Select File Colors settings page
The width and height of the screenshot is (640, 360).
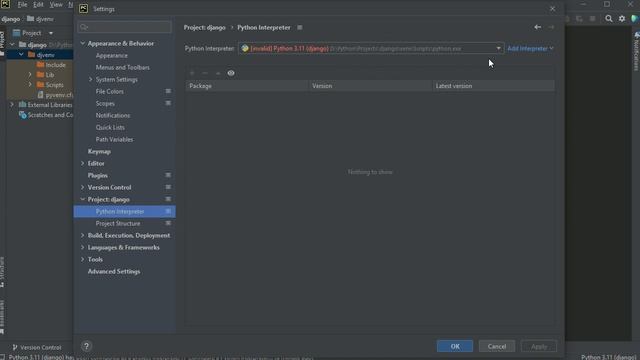(109, 91)
